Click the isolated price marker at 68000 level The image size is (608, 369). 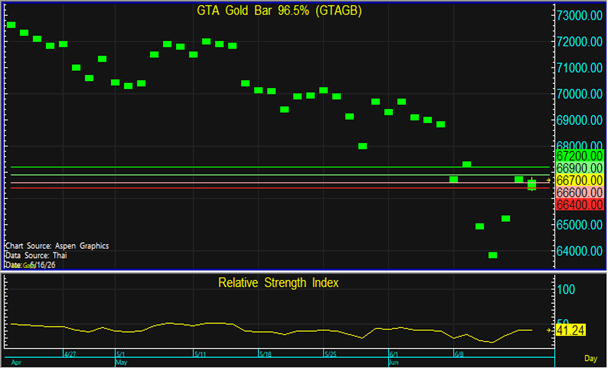363,146
